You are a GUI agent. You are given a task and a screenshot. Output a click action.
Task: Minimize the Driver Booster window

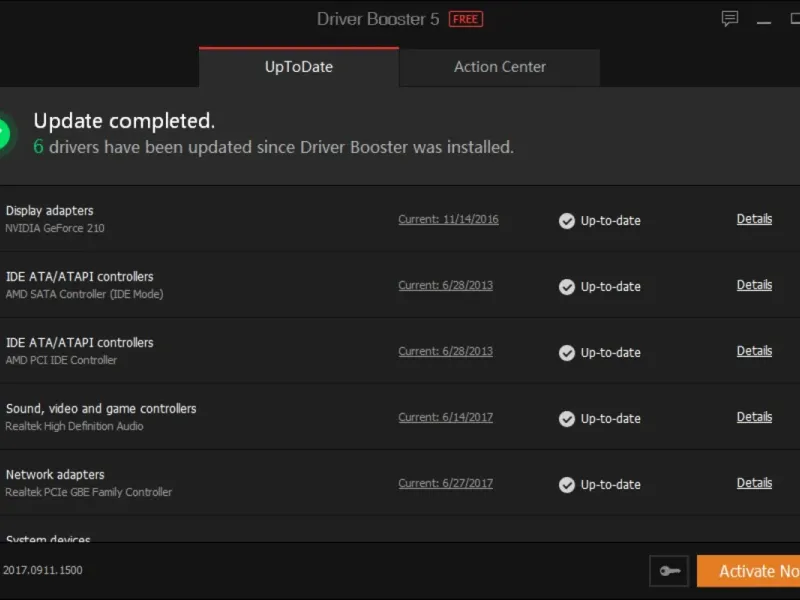764,22
